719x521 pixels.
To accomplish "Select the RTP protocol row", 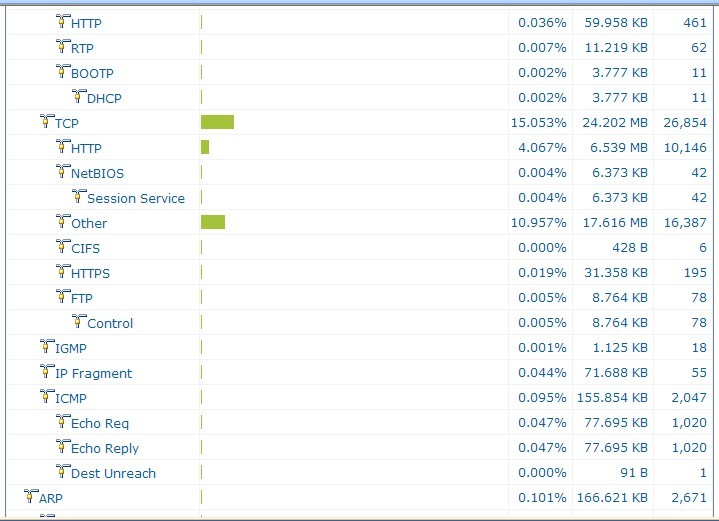I will tap(82, 48).
